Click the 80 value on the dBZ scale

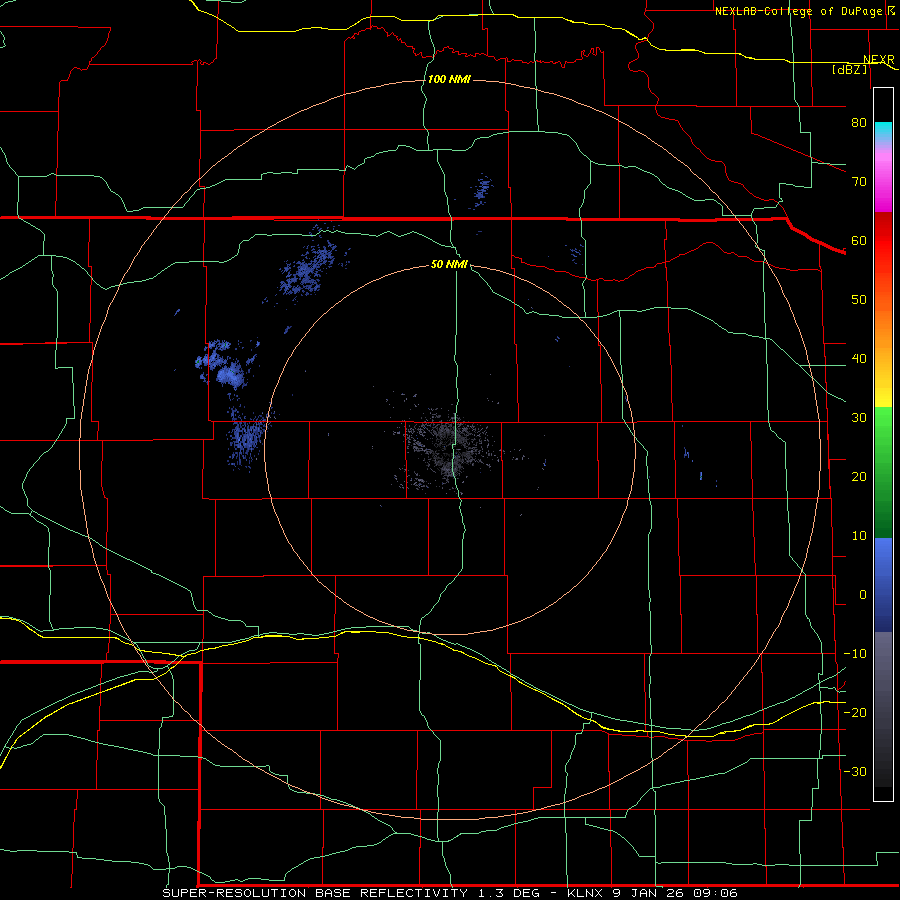pos(859,123)
